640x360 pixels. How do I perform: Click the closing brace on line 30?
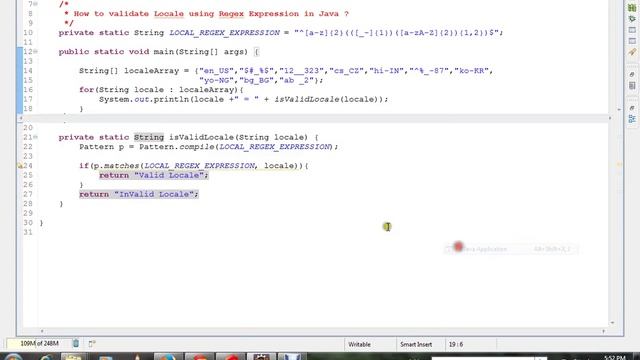click(x=41, y=223)
